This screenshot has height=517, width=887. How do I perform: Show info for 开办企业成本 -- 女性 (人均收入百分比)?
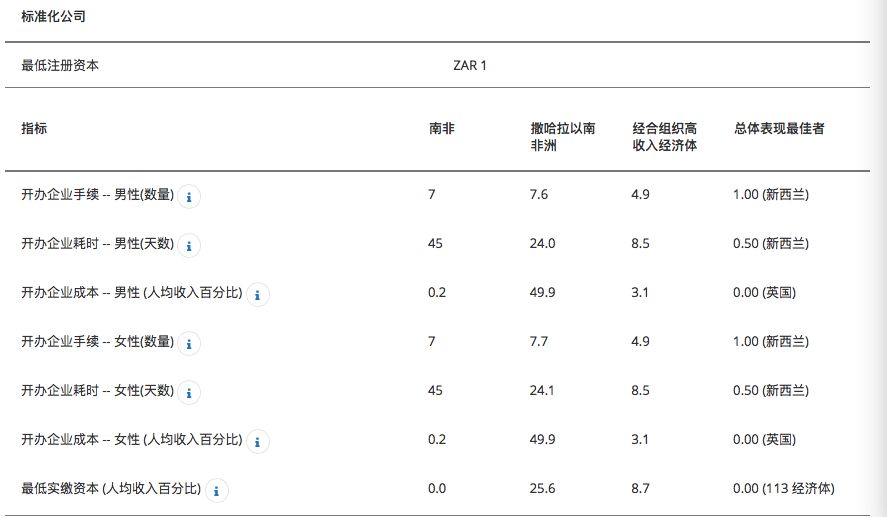tap(257, 442)
